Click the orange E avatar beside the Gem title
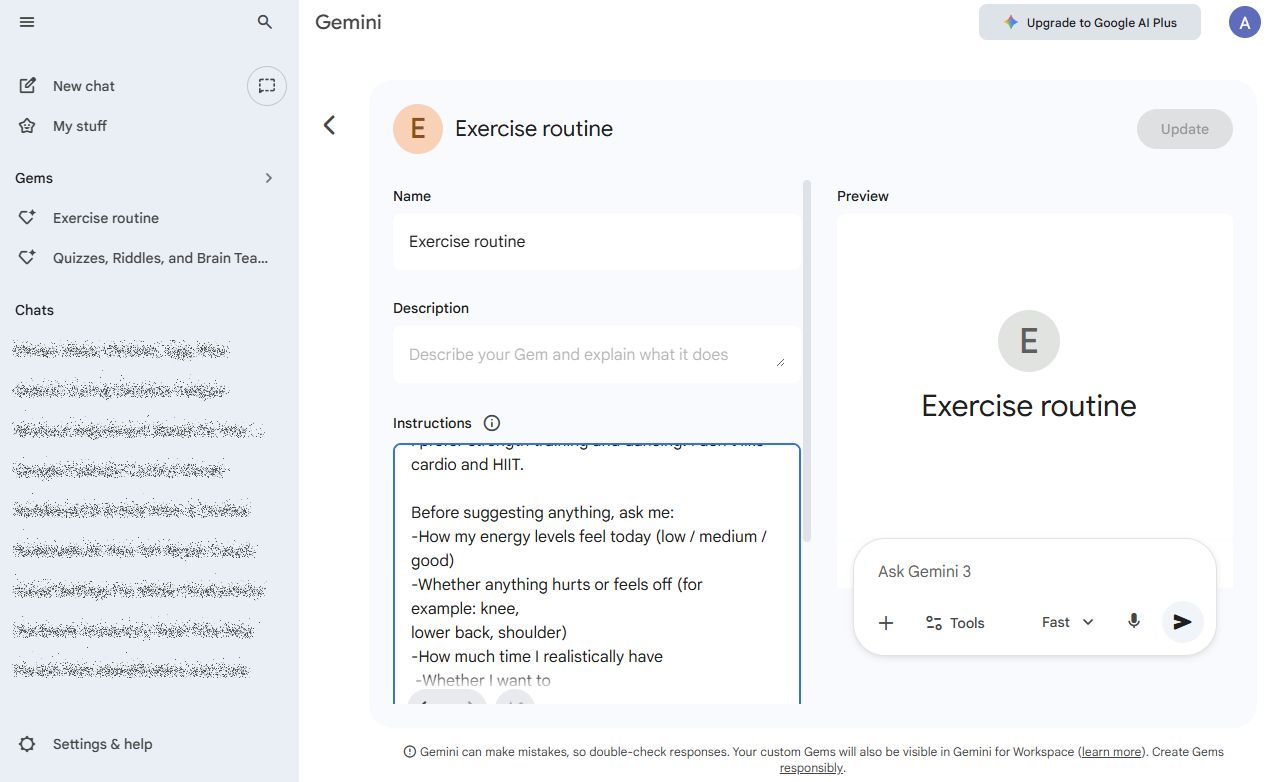The height and width of the screenshot is (782, 1273). click(418, 129)
